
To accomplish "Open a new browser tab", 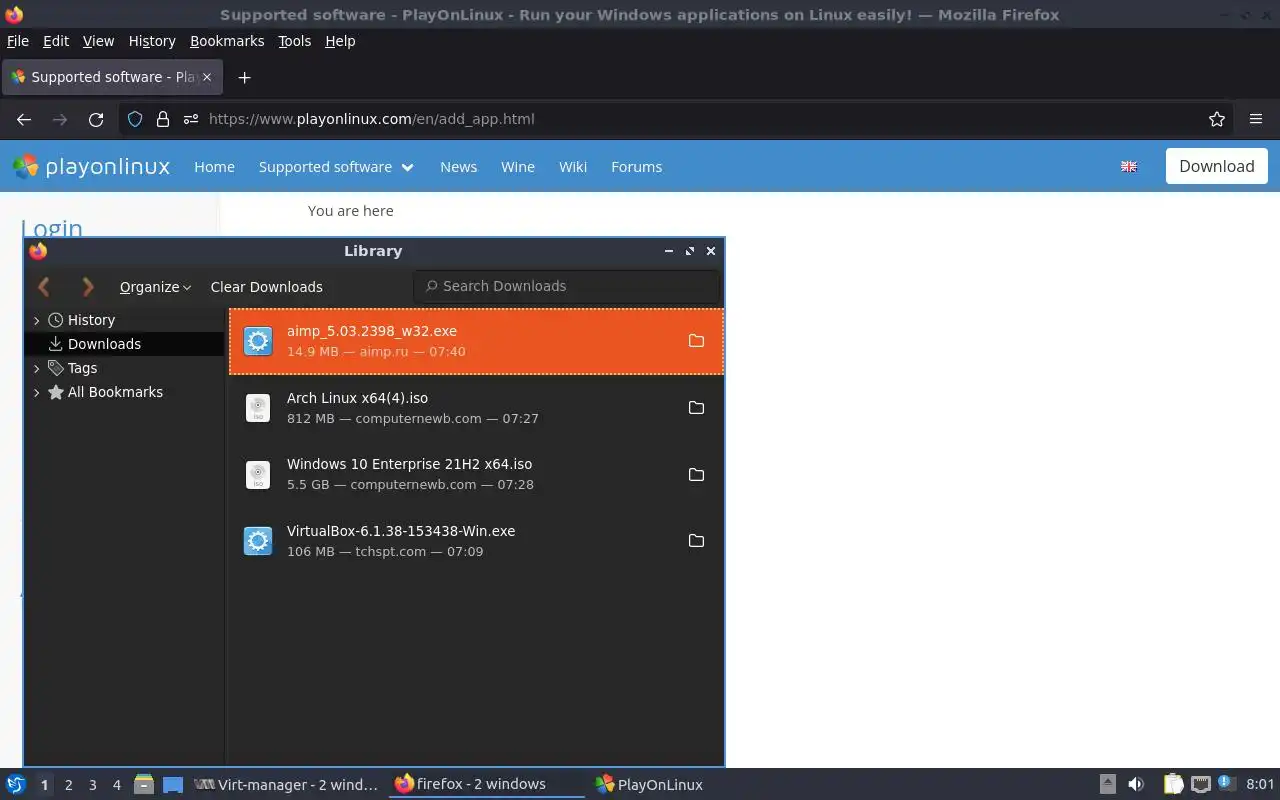I will click(x=244, y=77).
